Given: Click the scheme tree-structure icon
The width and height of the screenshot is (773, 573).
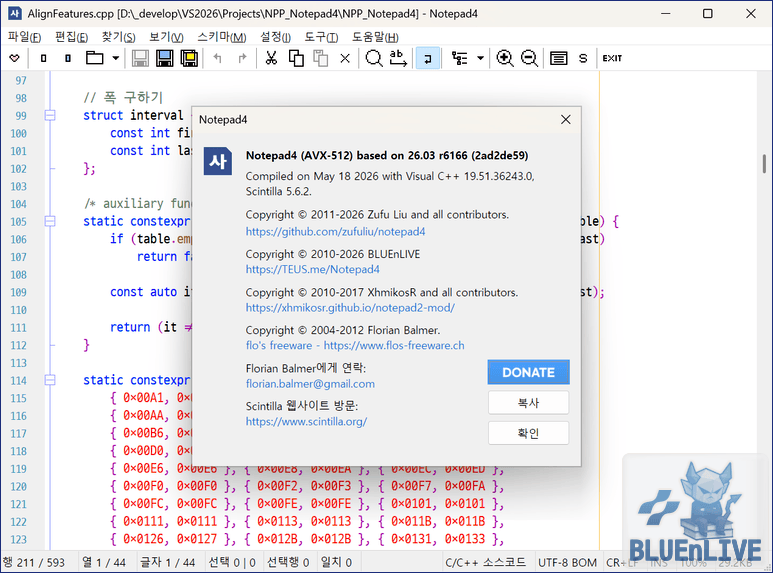Looking at the screenshot, I should [459, 58].
